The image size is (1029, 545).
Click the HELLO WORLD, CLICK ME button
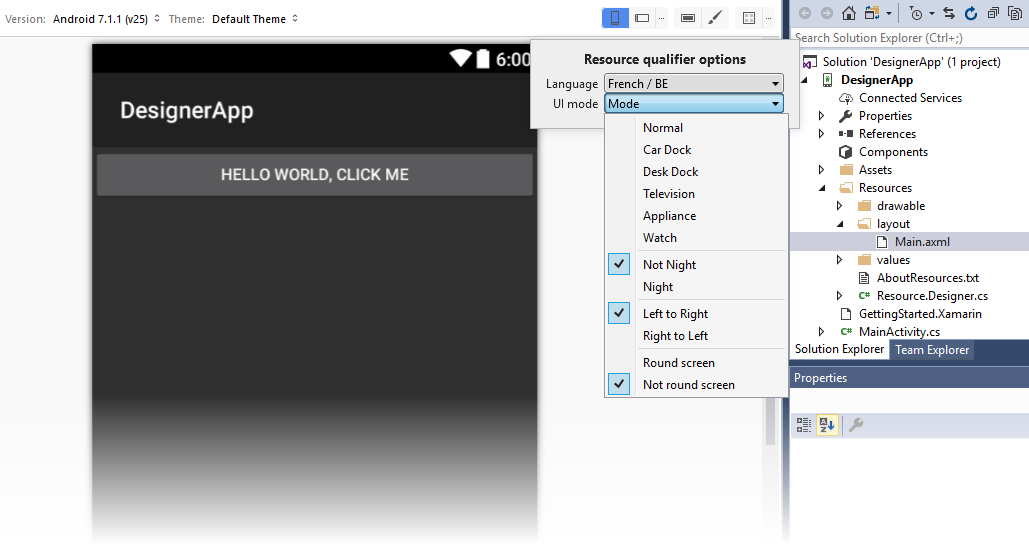point(315,175)
